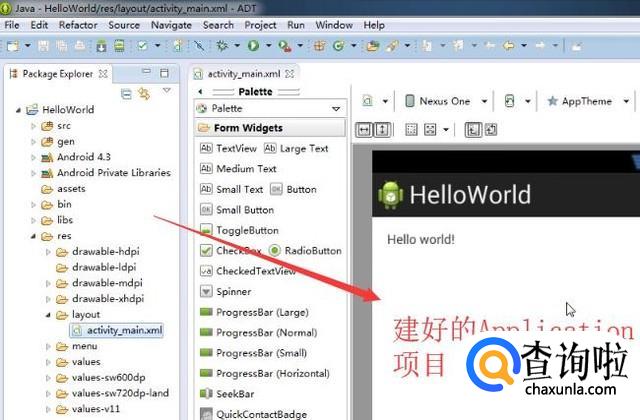Viewport: 640px width, 420px height.
Task: Click Collapse All in Package Explorer
Action: (x=126, y=94)
